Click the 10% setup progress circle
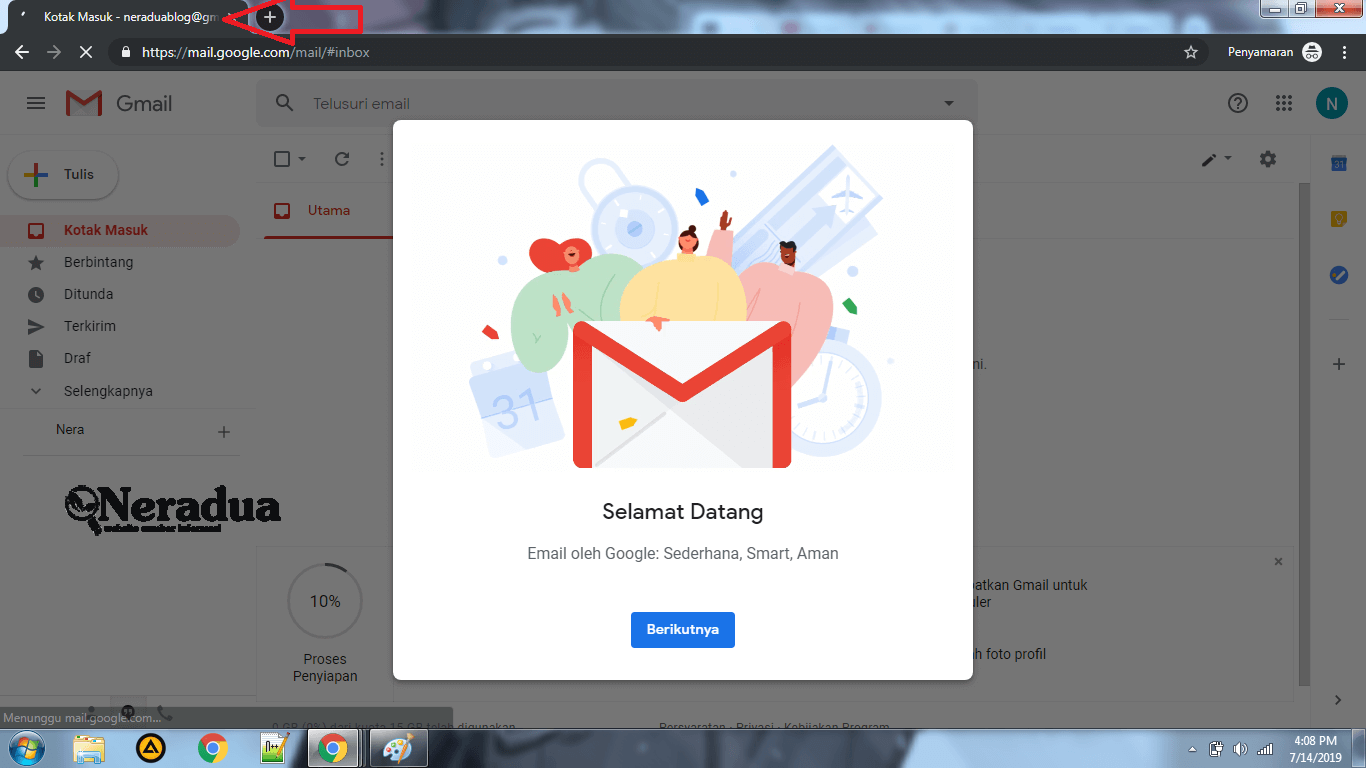 [x=325, y=601]
